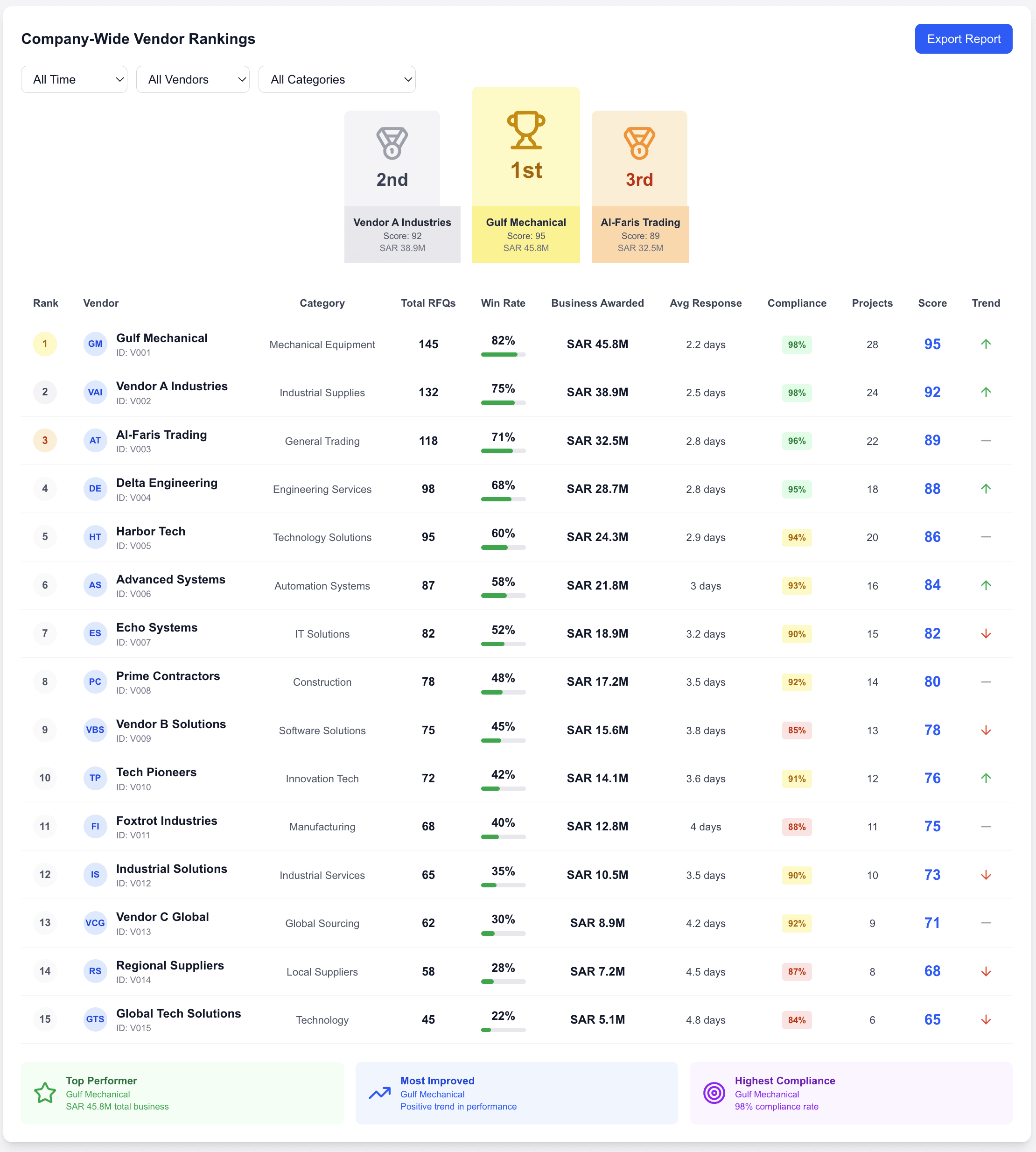The image size is (1036, 1152).
Task: Click the 85% compliance badge for Vendor B Solutions
Action: (x=796, y=730)
